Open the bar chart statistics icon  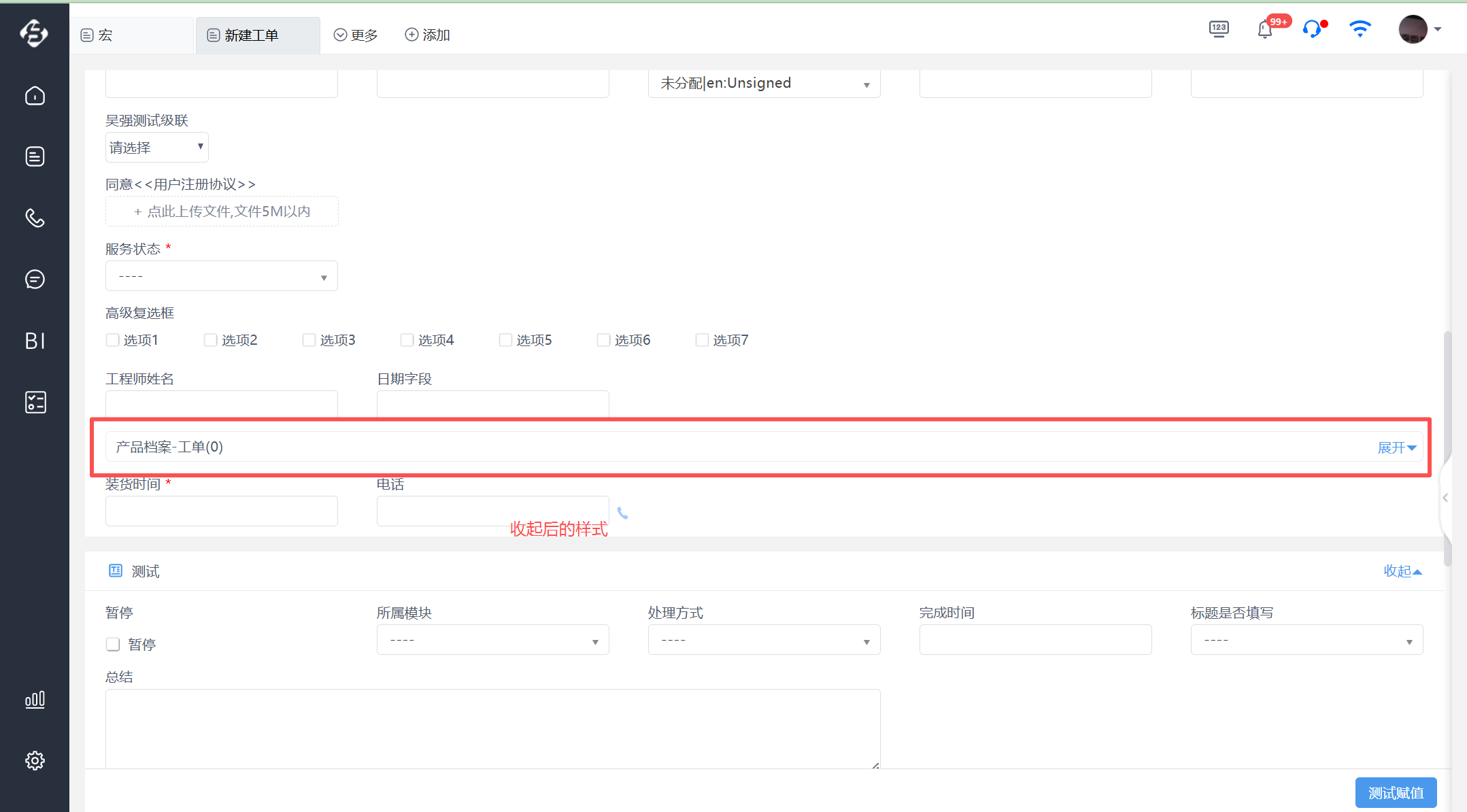click(x=35, y=699)
